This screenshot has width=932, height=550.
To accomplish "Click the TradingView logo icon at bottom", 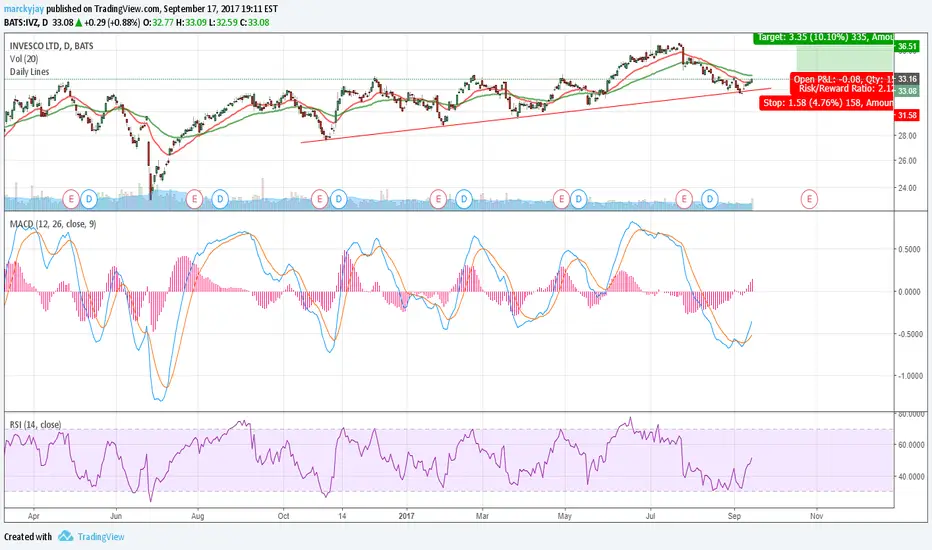I will pyautogui.click(x=65, y=536).
